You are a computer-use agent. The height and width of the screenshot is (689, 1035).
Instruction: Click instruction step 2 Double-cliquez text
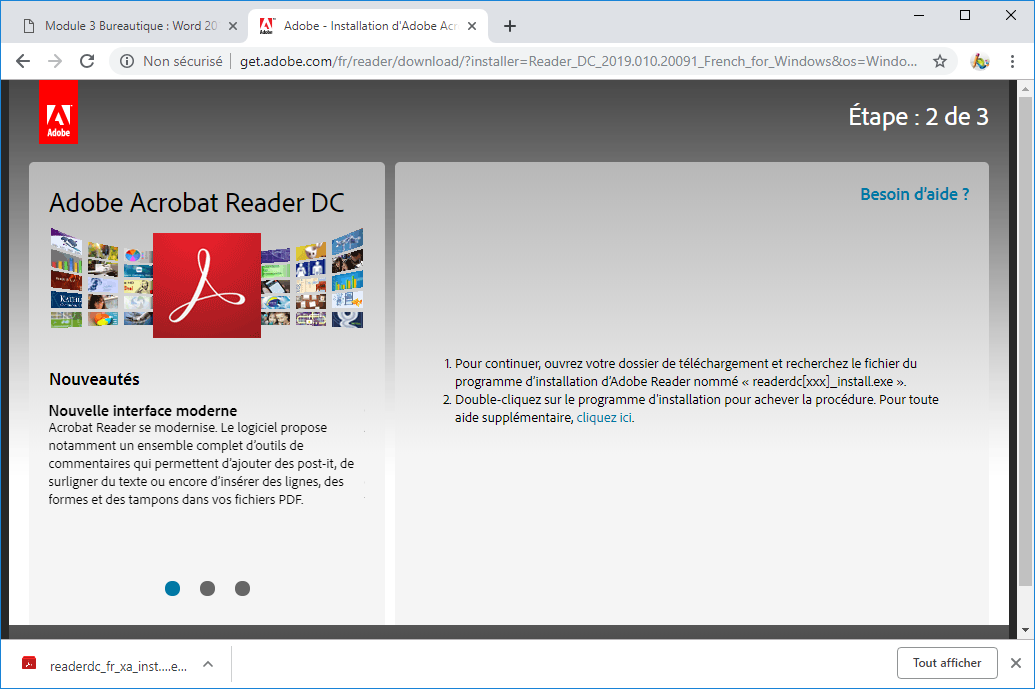(696, 409)
